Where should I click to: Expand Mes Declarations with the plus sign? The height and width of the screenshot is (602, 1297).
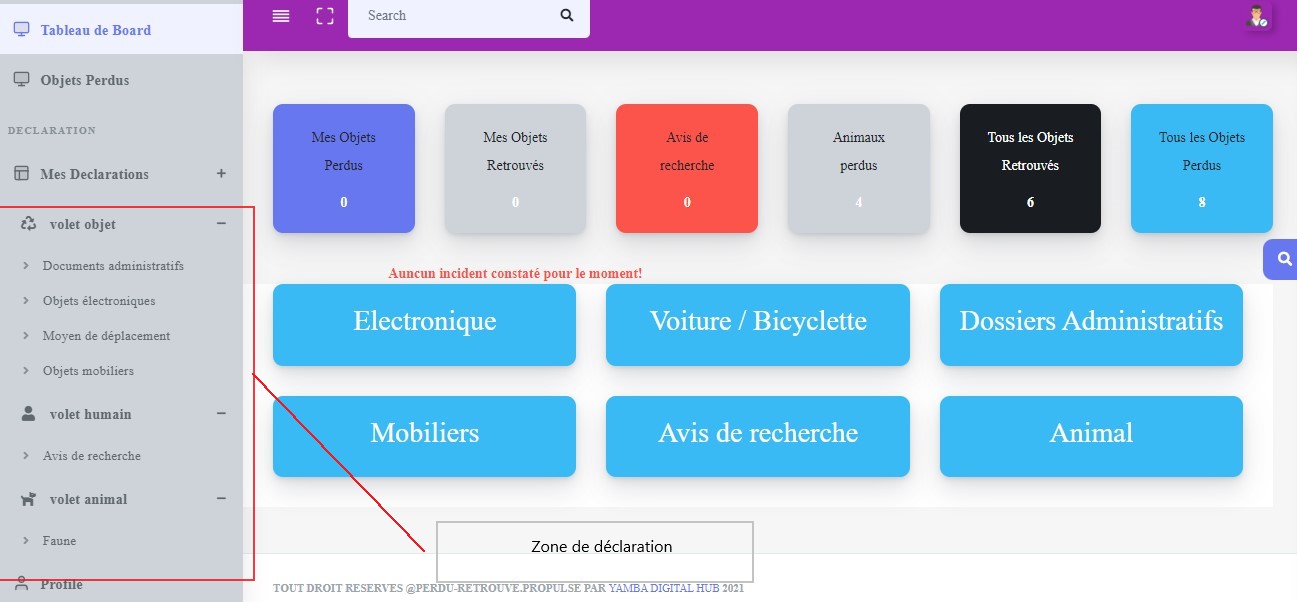[221, 174]
